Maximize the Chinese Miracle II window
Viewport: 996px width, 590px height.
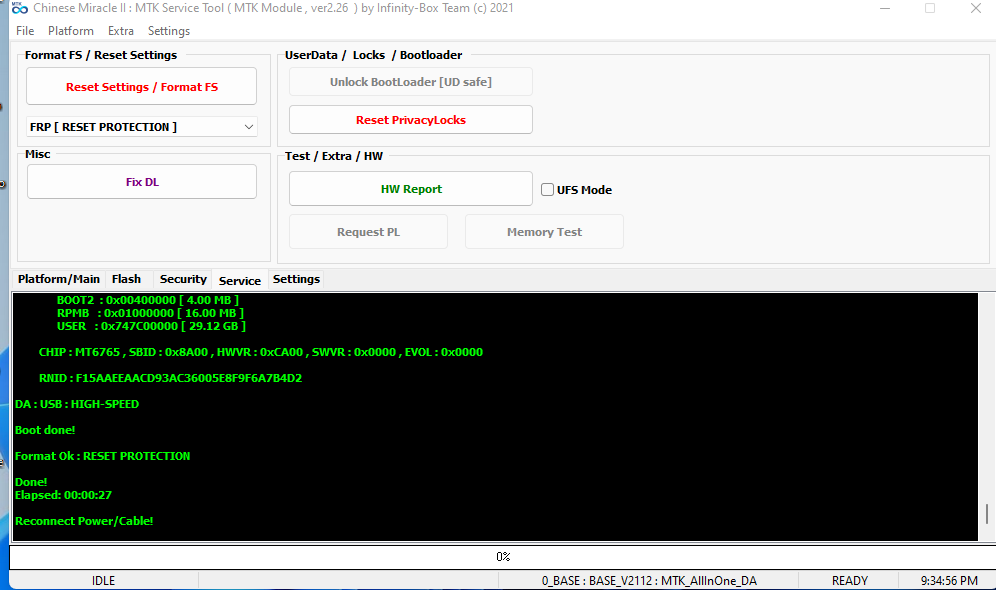point(930,8)
